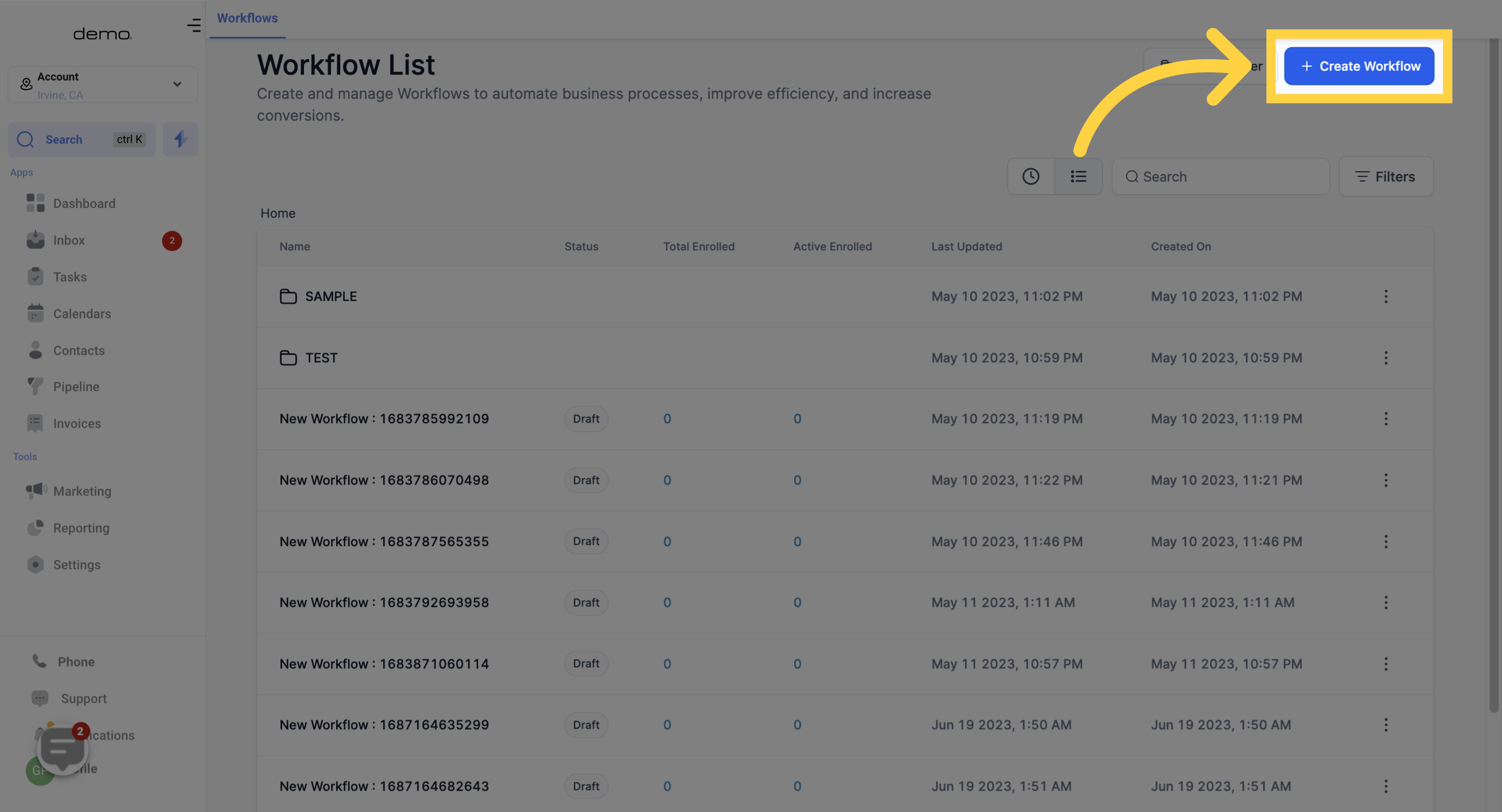Screen dimensions: 1502x812
Task: Open quick actions lightning bolt icon
Action: pyautogui.click(x=180, y=140)
